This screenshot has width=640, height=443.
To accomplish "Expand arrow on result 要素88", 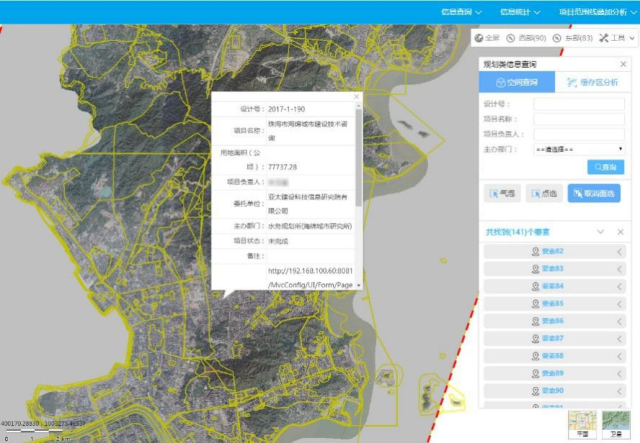I will (x=620, y=355).
